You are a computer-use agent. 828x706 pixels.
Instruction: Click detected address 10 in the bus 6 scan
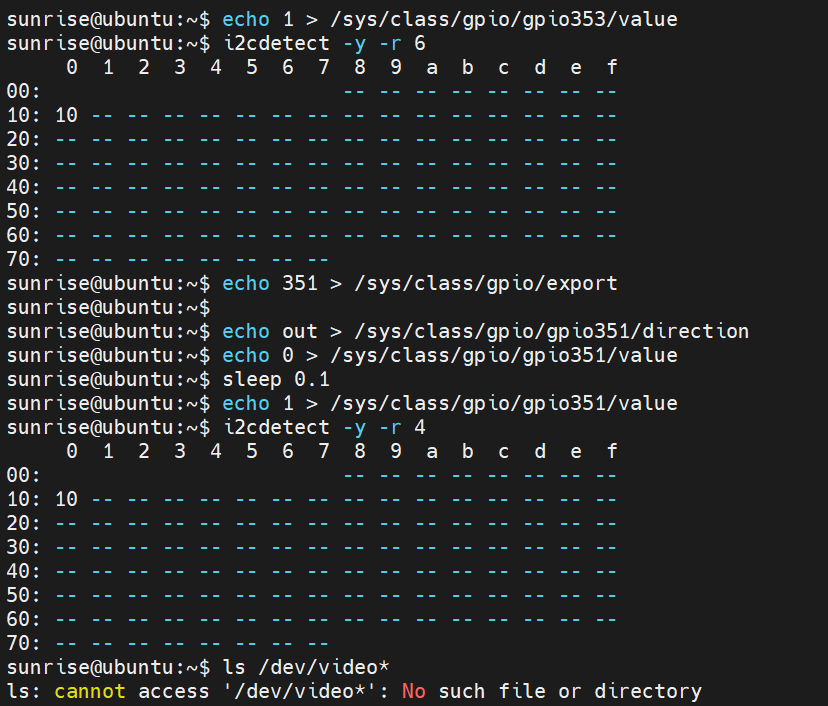[x=67, y=115]
